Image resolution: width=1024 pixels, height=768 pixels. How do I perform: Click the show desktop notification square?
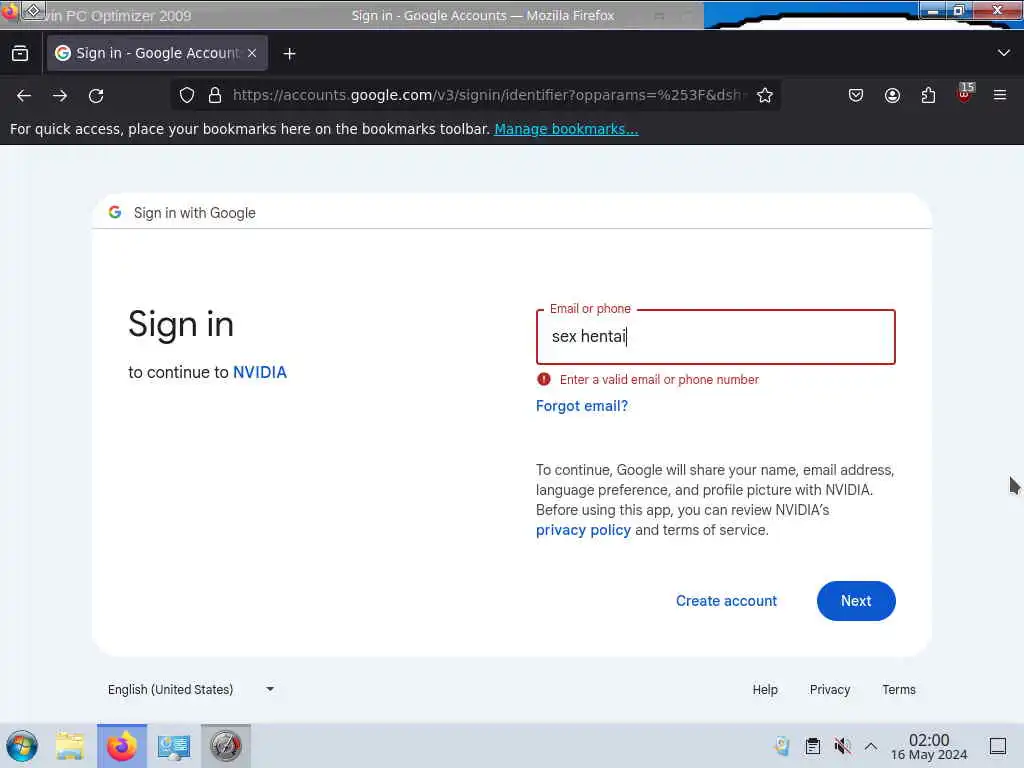[x=998, y=746]
